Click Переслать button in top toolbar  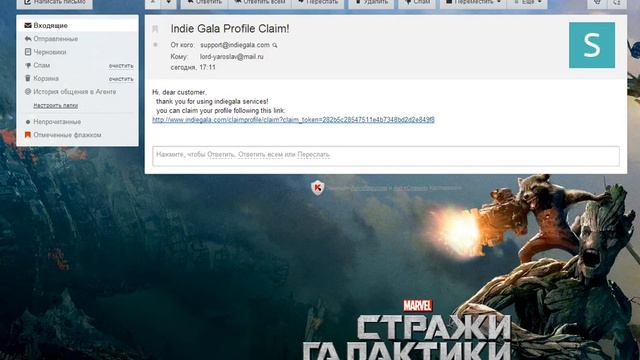318,3
